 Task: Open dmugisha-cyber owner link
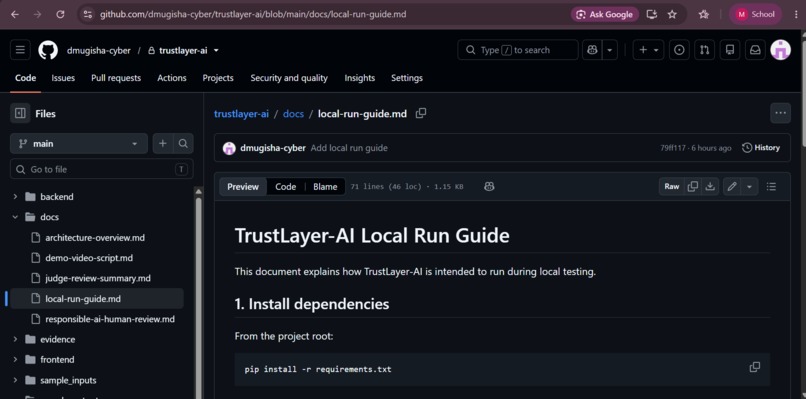98,50
